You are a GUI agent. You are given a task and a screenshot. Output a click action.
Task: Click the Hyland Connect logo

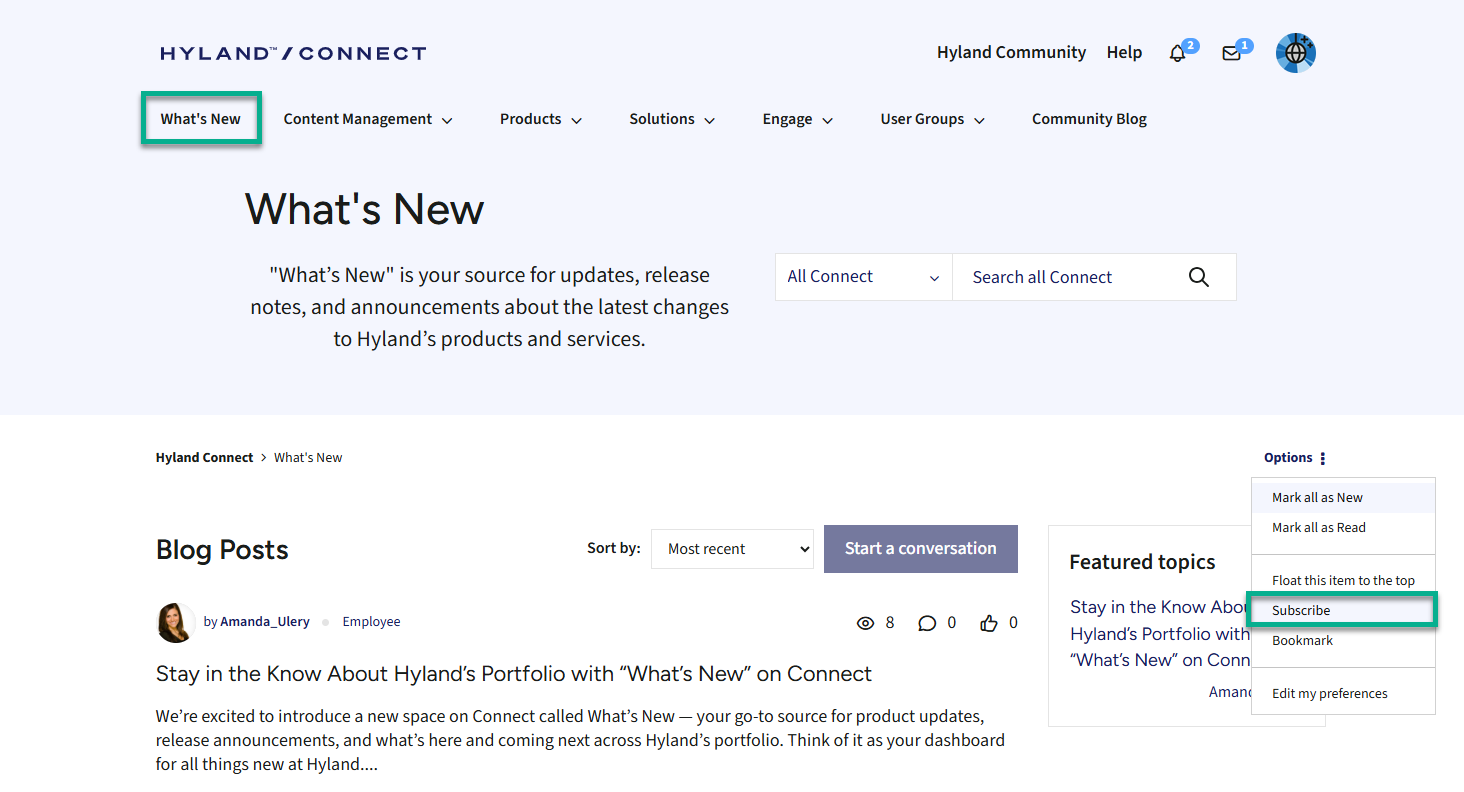[293, 53]
